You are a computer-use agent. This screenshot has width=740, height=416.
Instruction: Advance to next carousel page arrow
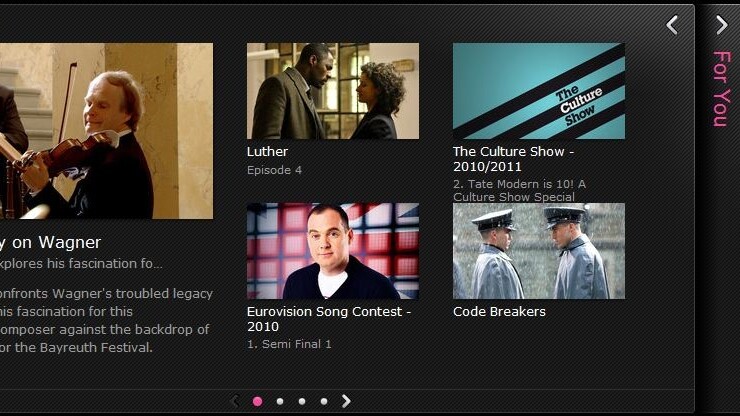(346, 401)
